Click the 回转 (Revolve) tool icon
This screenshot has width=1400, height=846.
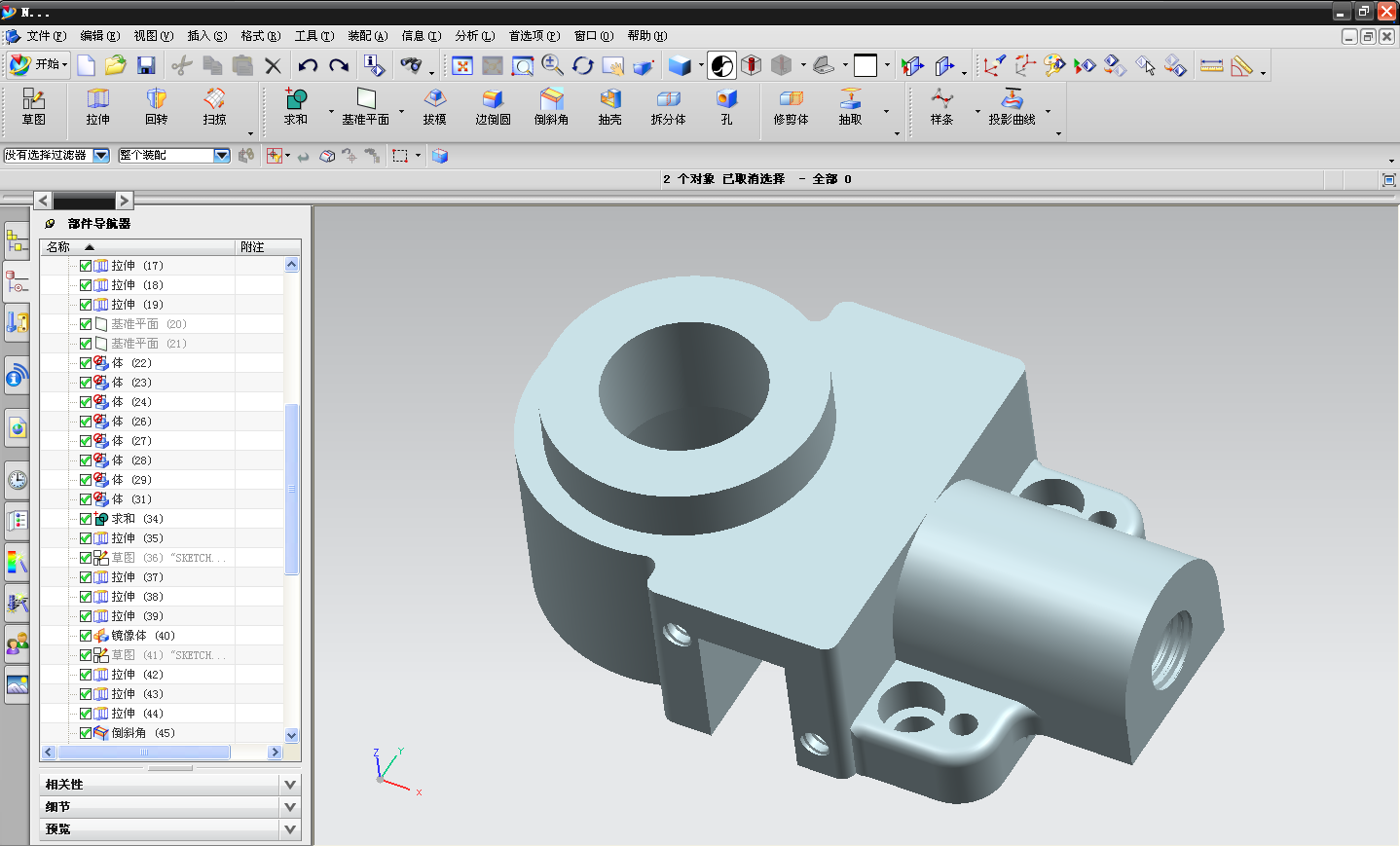pyautogui.click(x=156, y=106)
